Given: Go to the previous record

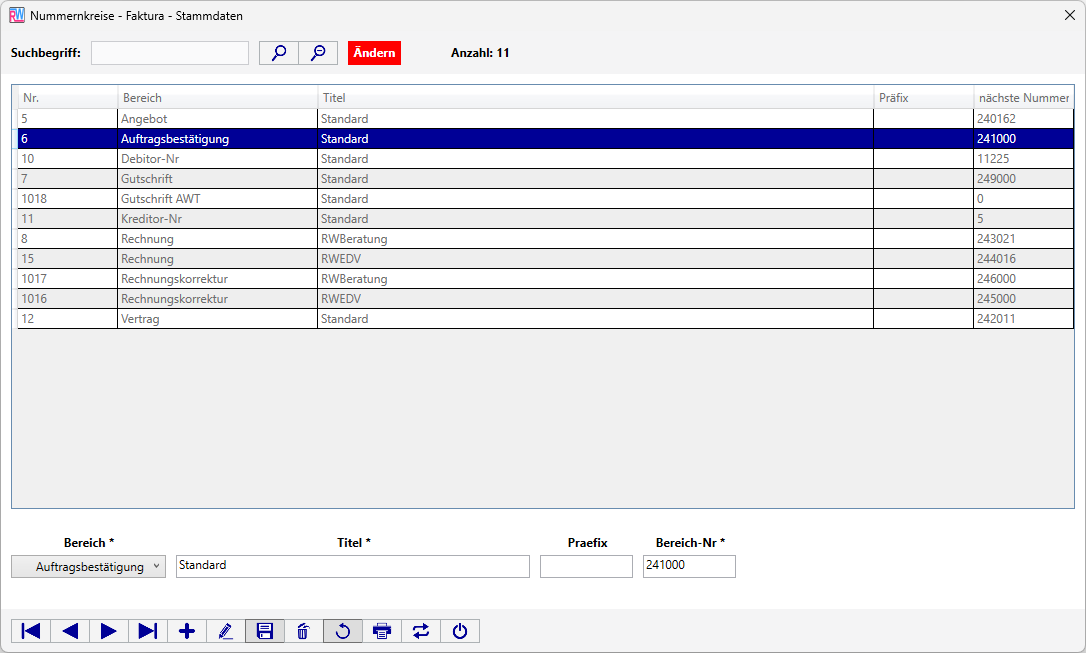Looking at the screenshot, I should pyautogui.click(x=70, y=631).
